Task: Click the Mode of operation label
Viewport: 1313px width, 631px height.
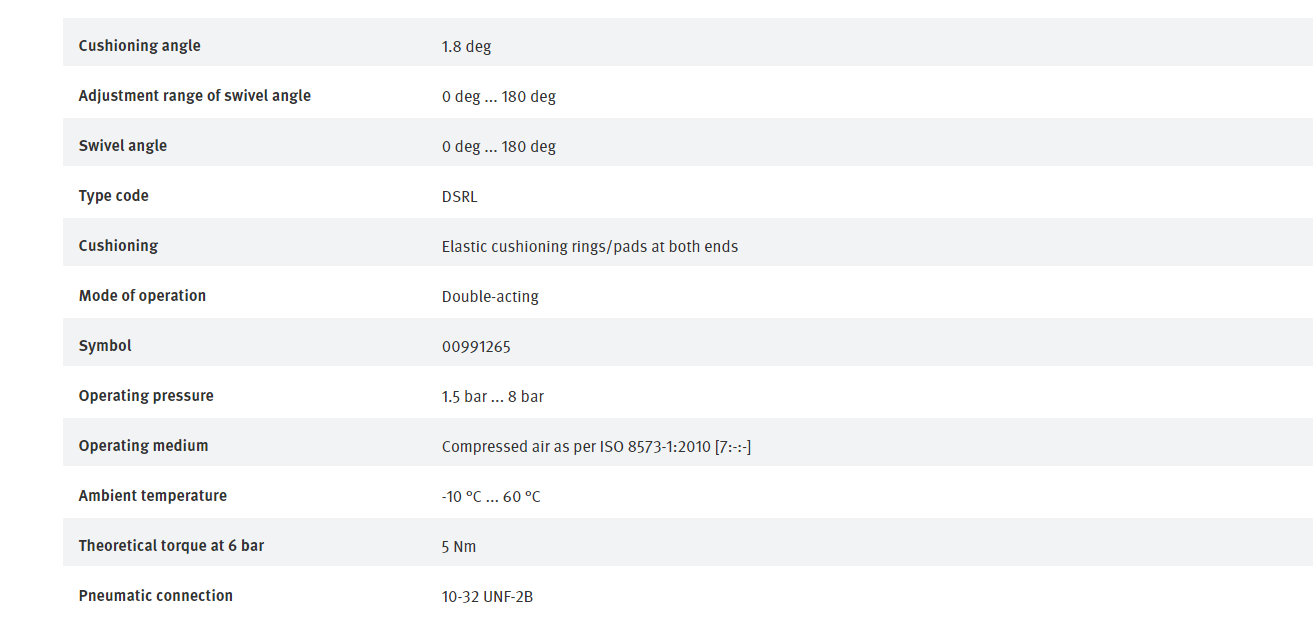Action: pyautogui.click(x=142, y=296)
